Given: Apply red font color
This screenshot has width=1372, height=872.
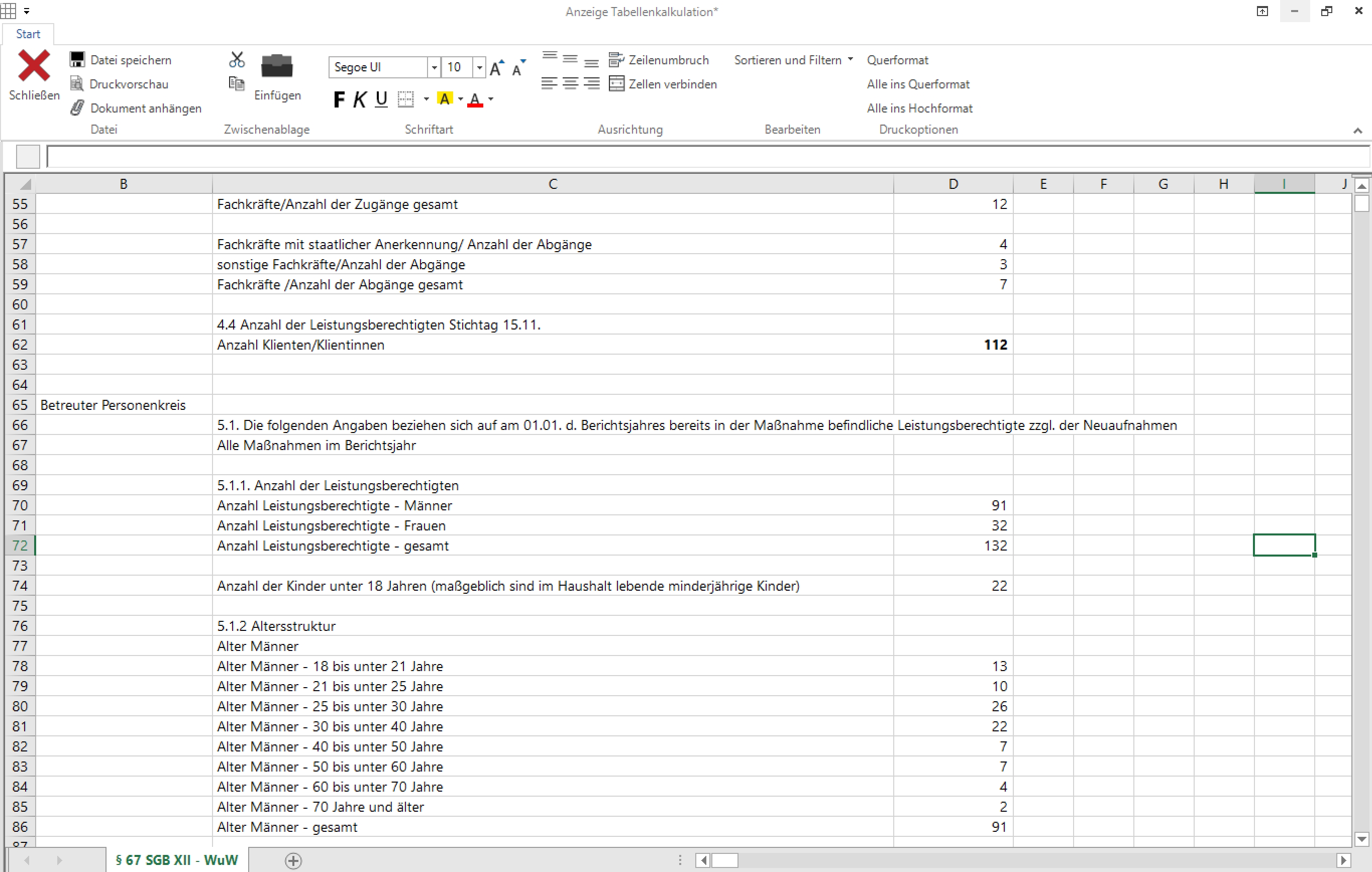Looking at the screenshot, I should (475, 99).
